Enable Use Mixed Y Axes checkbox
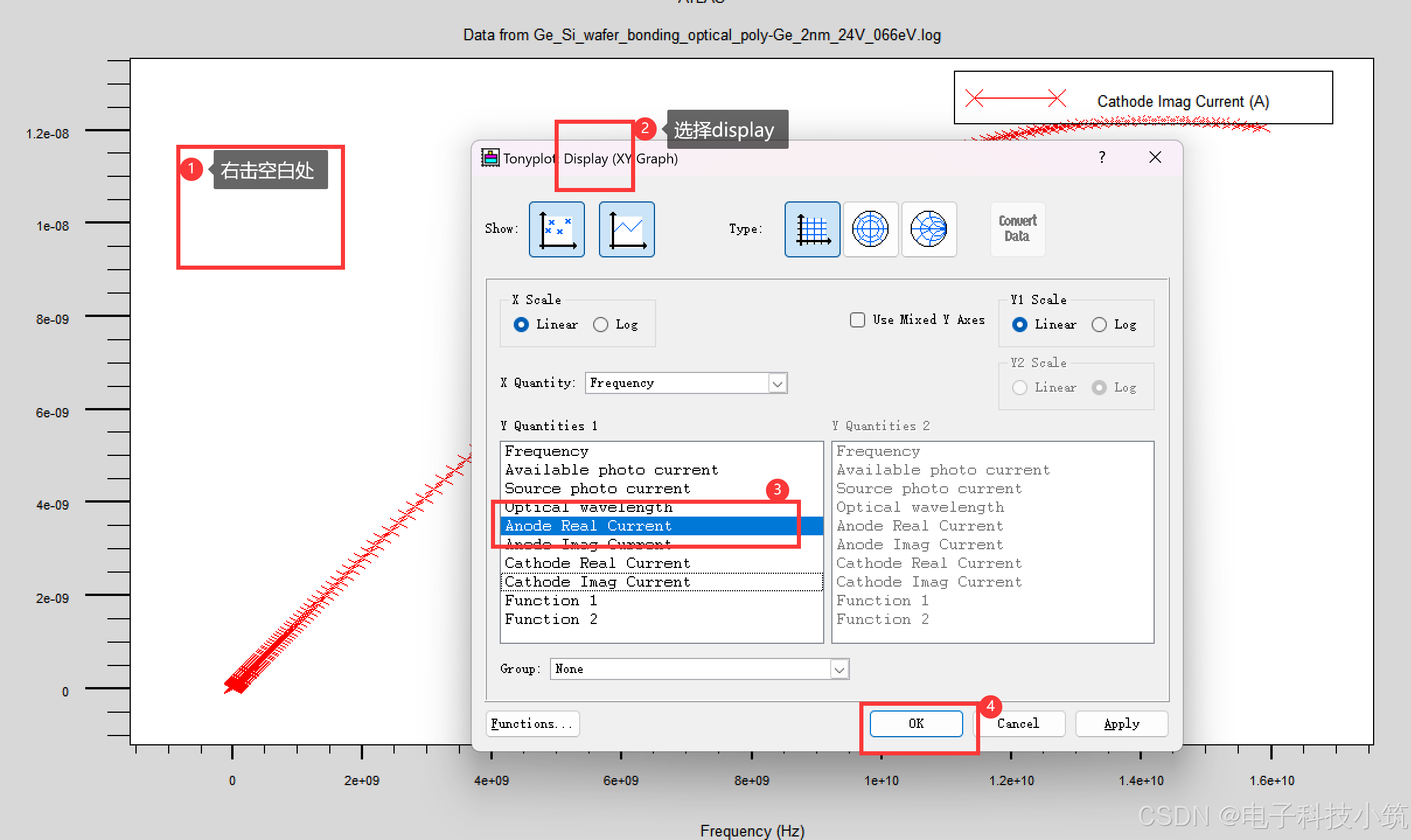This screenshot has height=840, width=1411. click(857, 320)
